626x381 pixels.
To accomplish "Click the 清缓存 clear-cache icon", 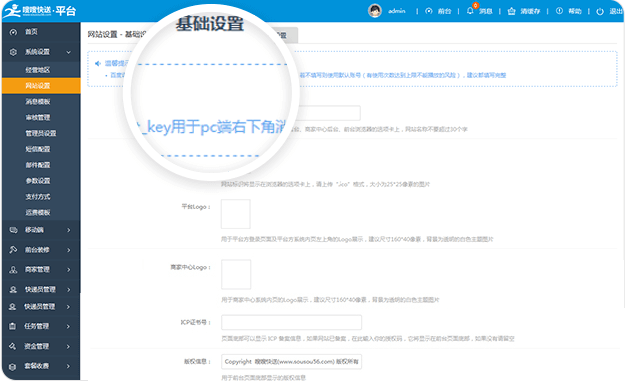I will [511, 11].
